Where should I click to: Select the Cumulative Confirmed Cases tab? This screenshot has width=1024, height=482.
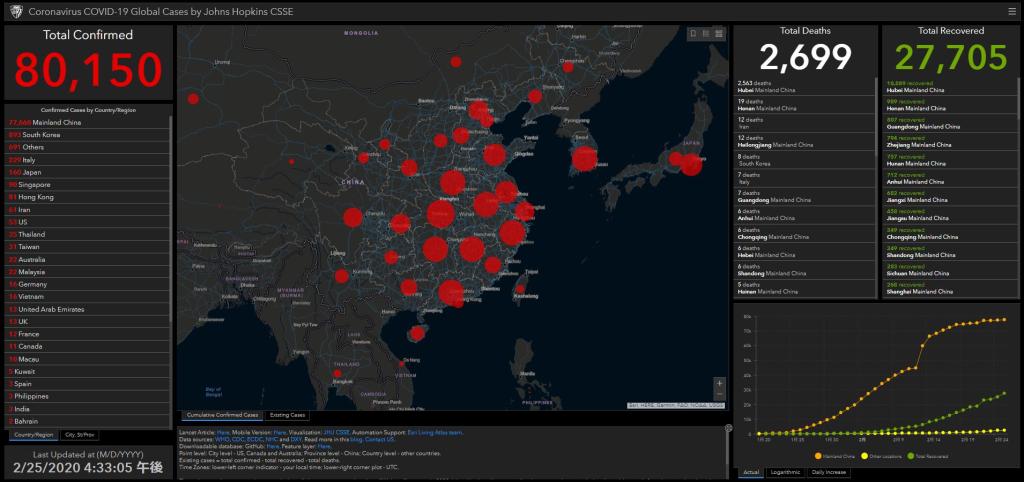[222, 415]
